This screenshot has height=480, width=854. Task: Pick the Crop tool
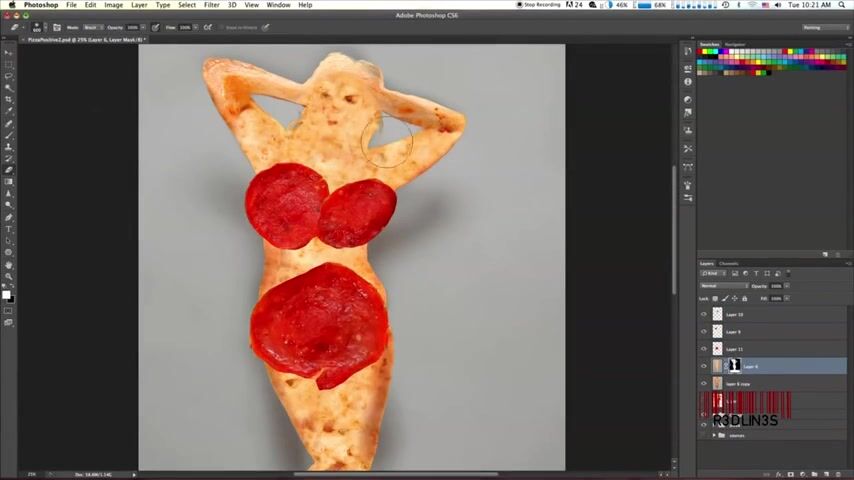coord(9,100)
